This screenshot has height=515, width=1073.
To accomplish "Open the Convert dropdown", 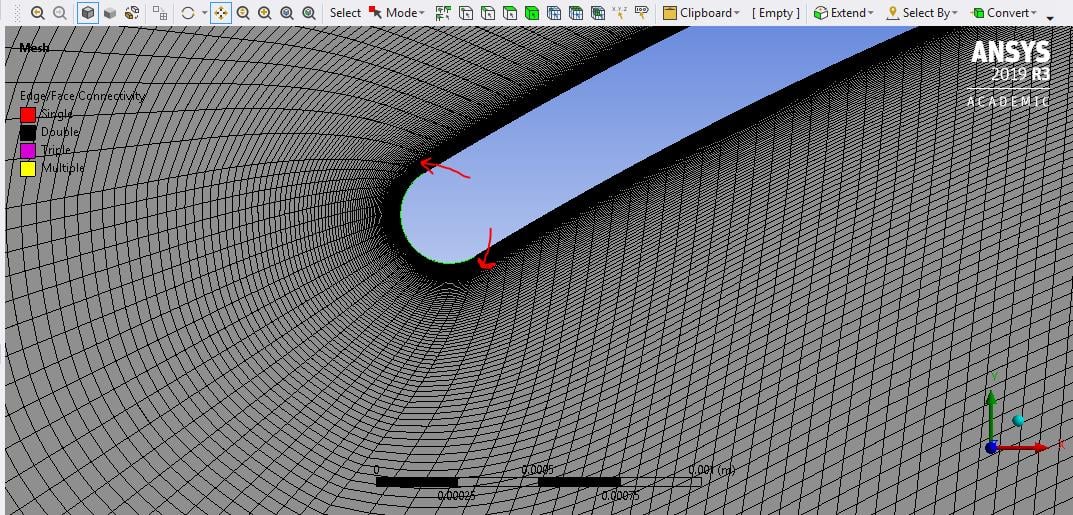I will pyautogui.click(x=1003, y=12).
